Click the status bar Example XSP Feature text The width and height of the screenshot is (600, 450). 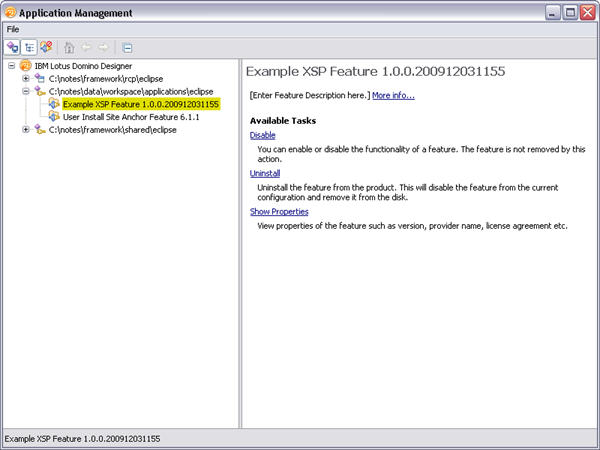pos(82,439)
